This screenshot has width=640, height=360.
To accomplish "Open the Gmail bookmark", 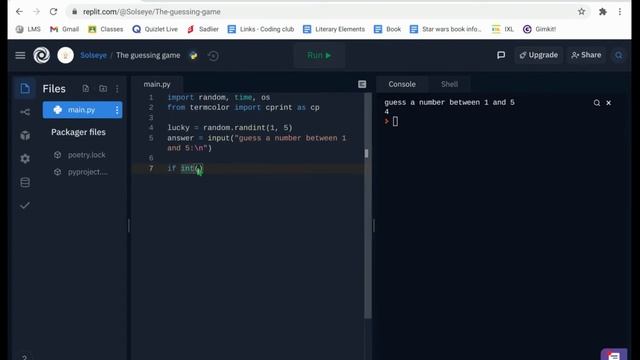I will click(x=64, y=29).
